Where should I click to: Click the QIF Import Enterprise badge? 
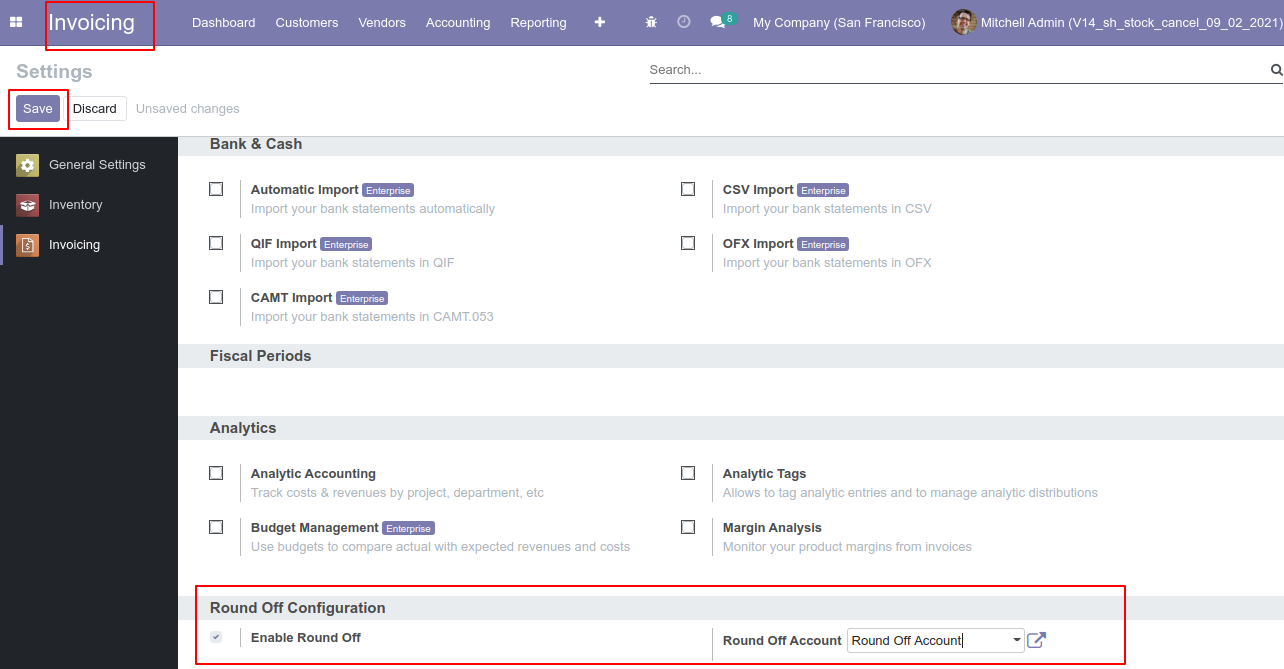(x=347, y=244)
